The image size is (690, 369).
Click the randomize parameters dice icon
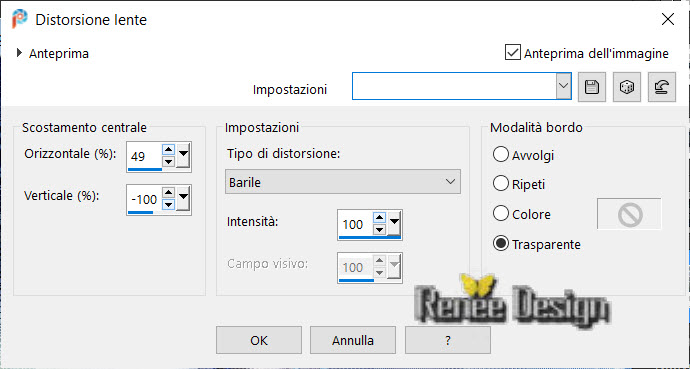[627, 87]
